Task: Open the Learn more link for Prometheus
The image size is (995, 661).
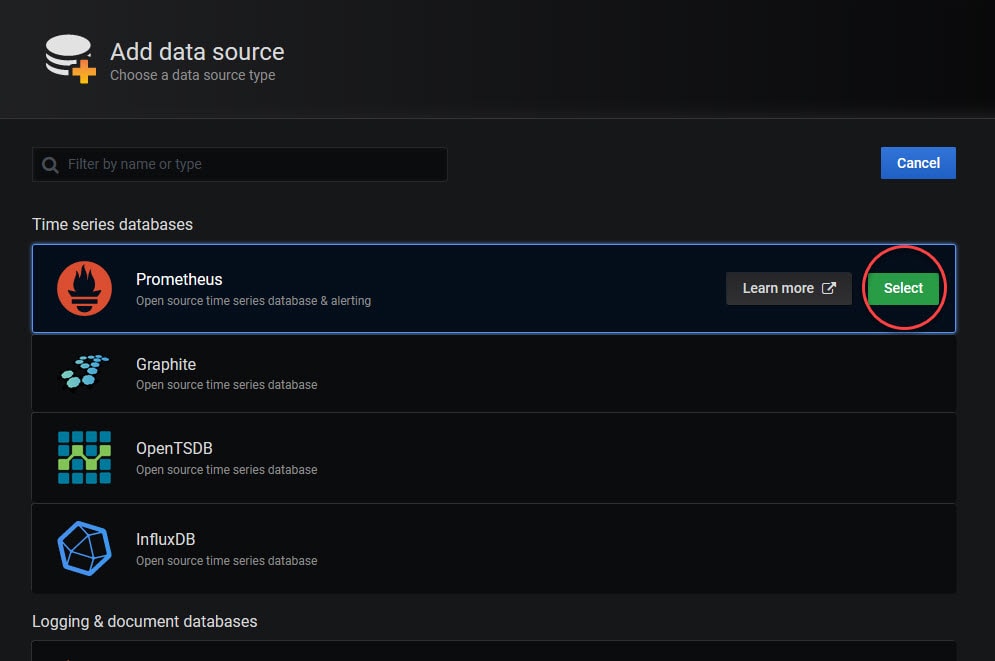Action: click(789, 288)
